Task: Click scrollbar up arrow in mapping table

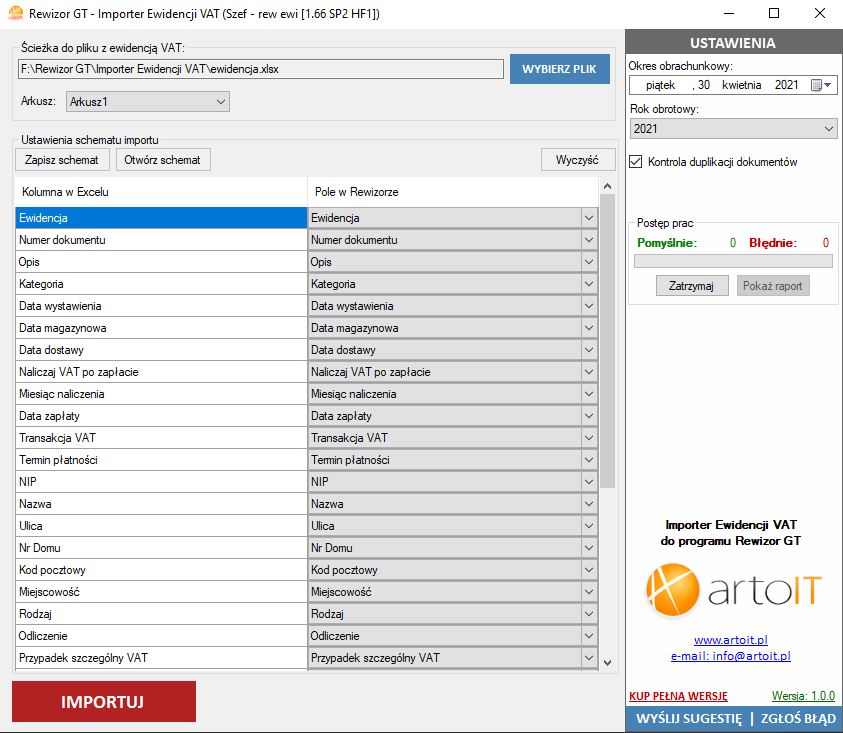Action: 607,187
